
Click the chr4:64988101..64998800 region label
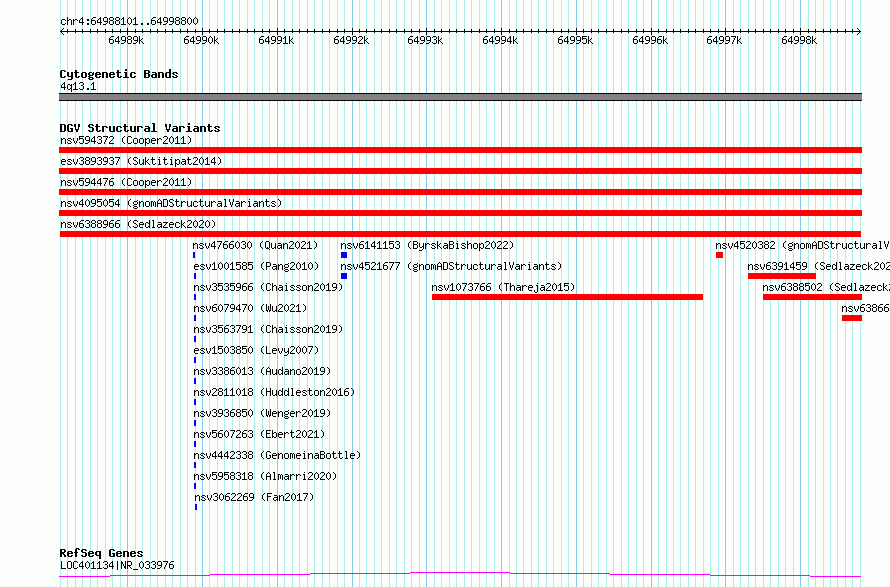click(x=129, y=22)
